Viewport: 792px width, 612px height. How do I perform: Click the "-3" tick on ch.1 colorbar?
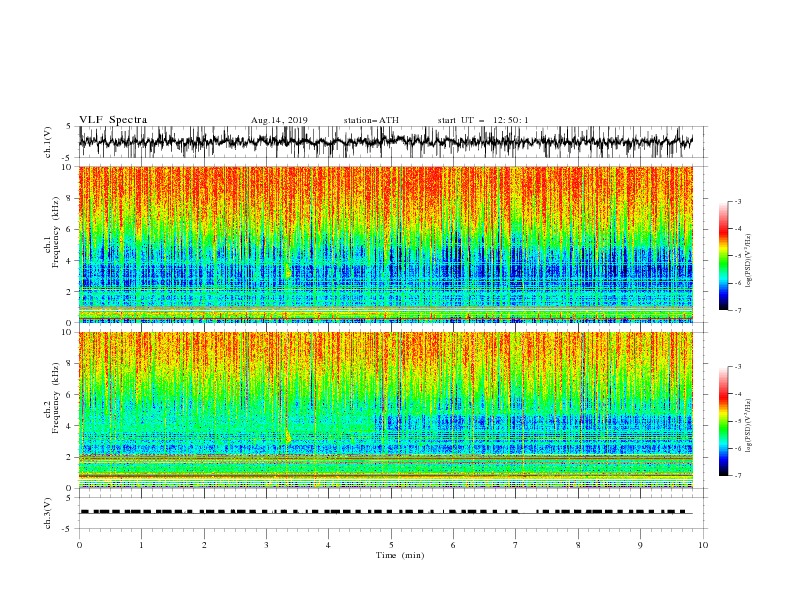coord(738,201)
